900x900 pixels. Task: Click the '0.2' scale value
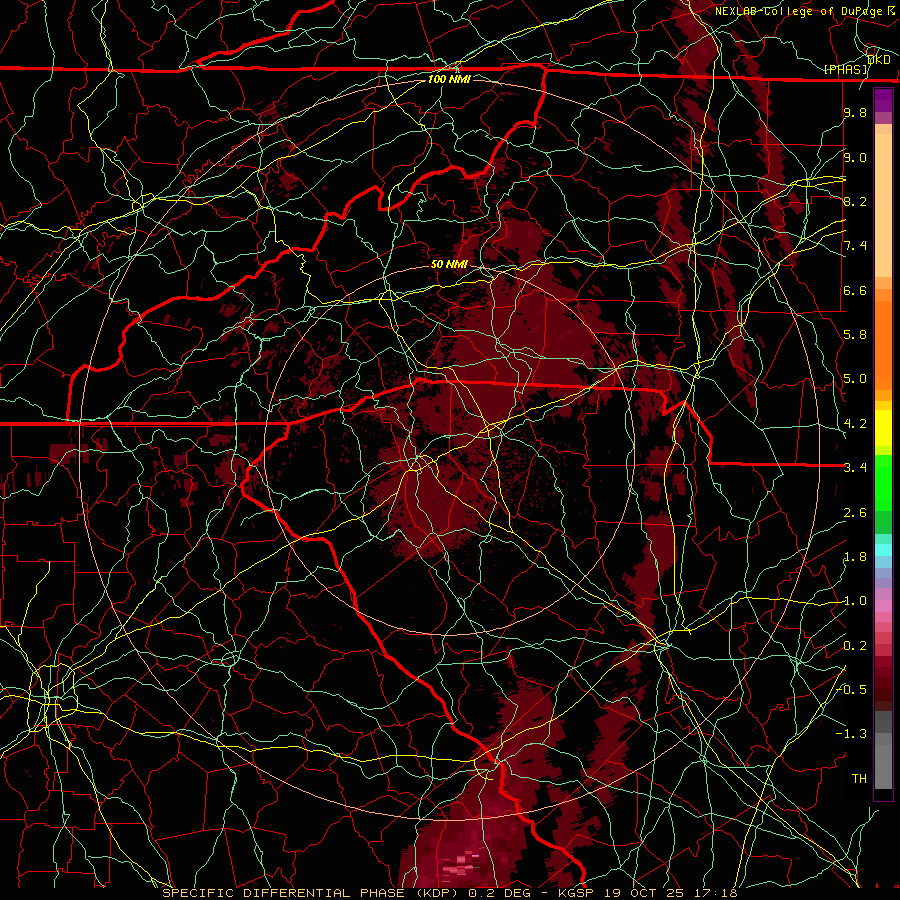[x=855, y=646]
